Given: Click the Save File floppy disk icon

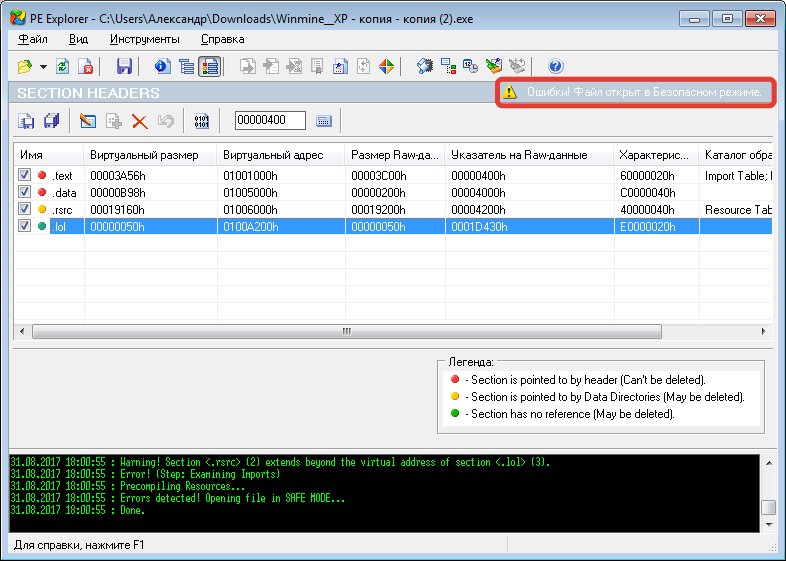Looking at the screenshot, I should [125, 67].
